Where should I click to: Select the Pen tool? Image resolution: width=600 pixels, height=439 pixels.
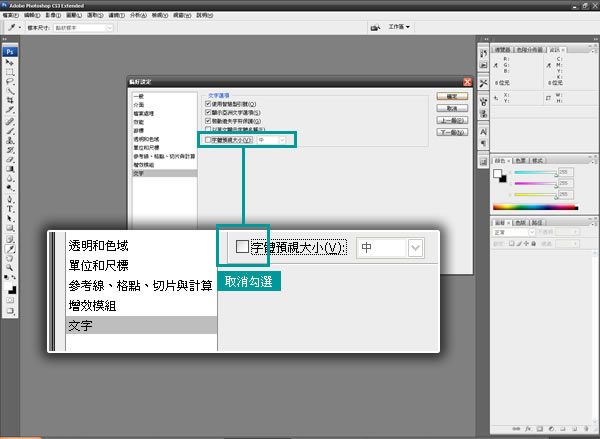pyautogui.click(x=10, y=199)
